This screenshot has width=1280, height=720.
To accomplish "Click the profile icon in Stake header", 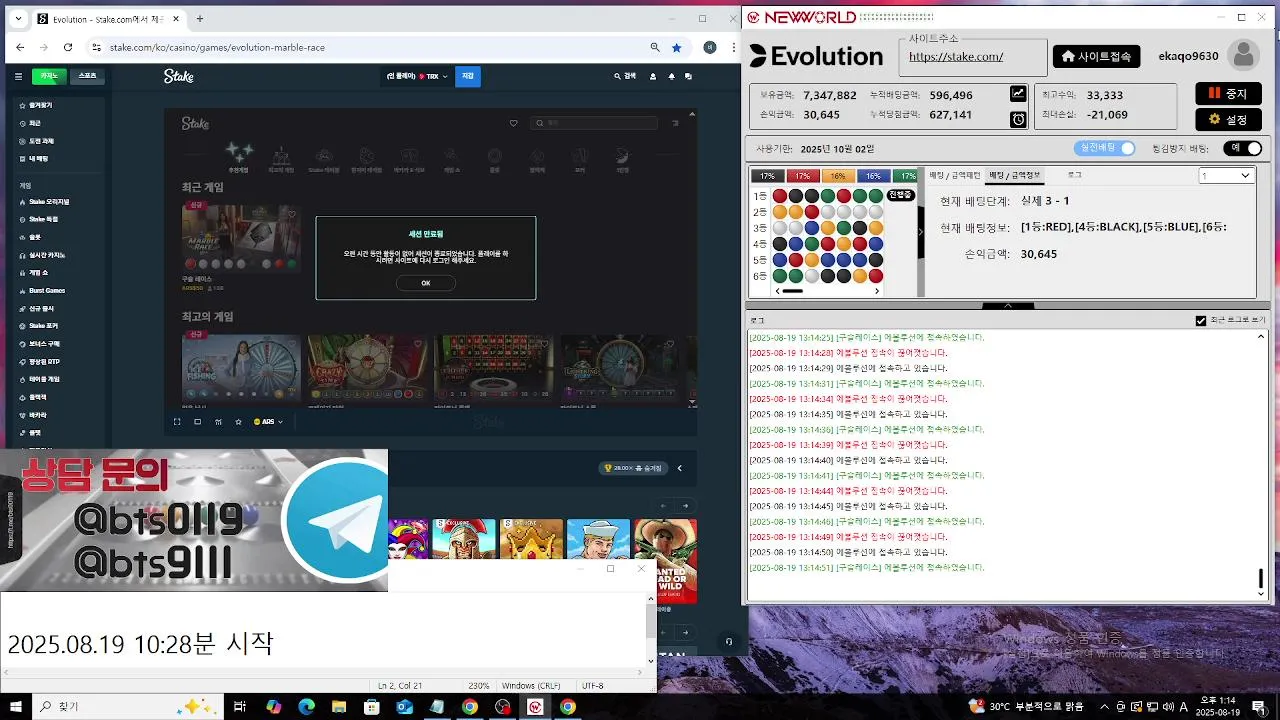I will 653,76.
